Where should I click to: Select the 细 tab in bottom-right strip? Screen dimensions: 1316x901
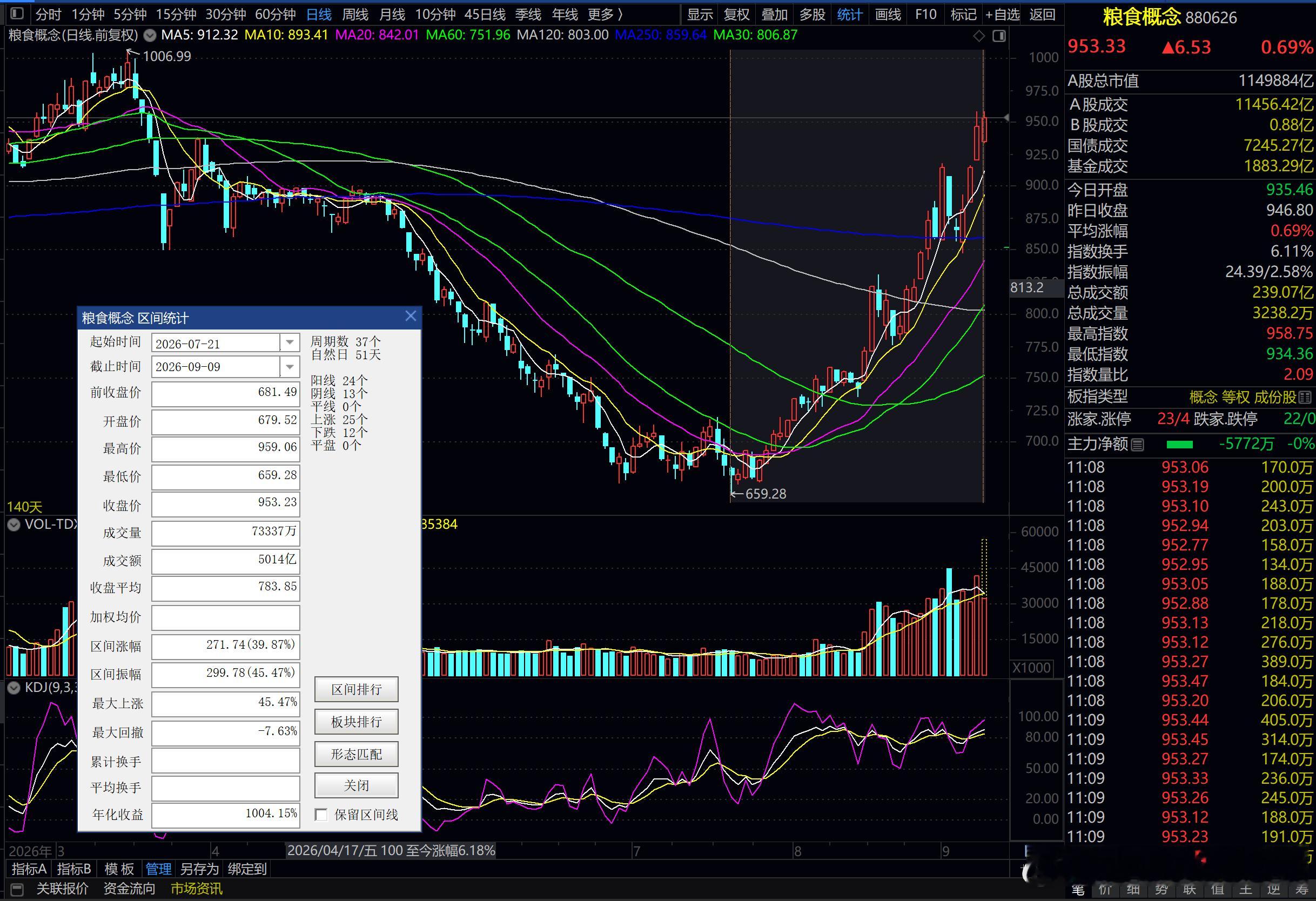point(1133,890)
